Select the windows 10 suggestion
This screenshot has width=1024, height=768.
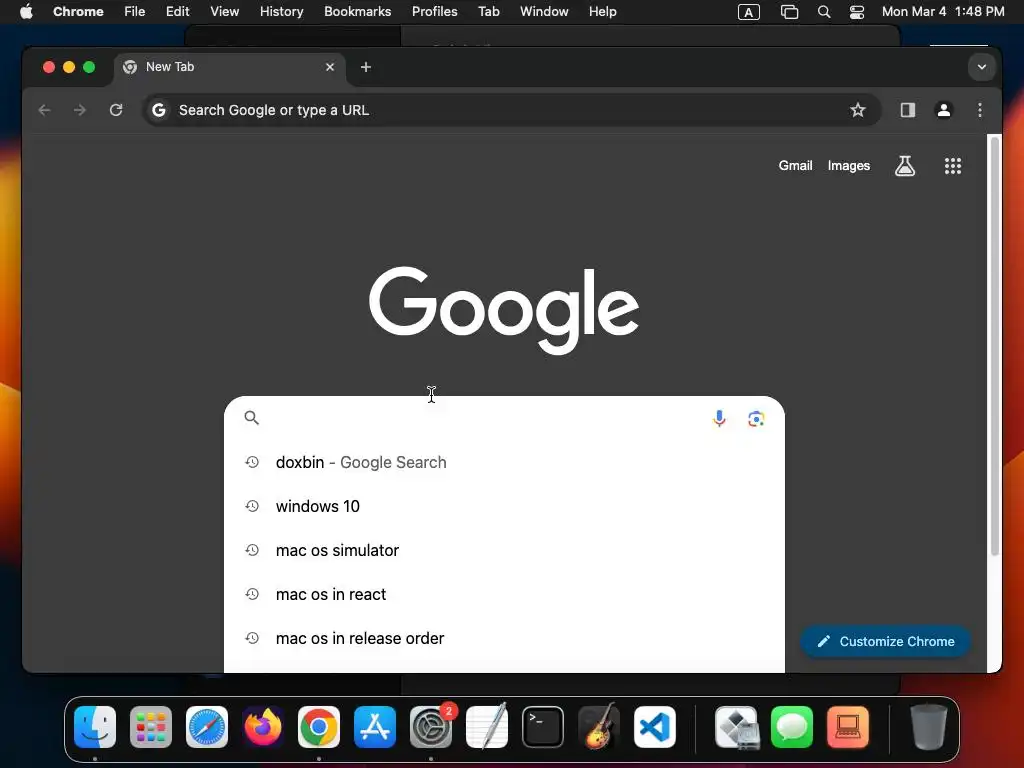(x=504, y=506)
